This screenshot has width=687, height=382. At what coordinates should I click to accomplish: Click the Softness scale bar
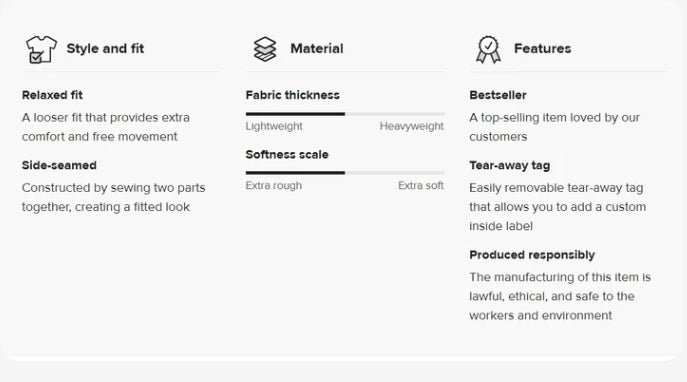(345, 173)
